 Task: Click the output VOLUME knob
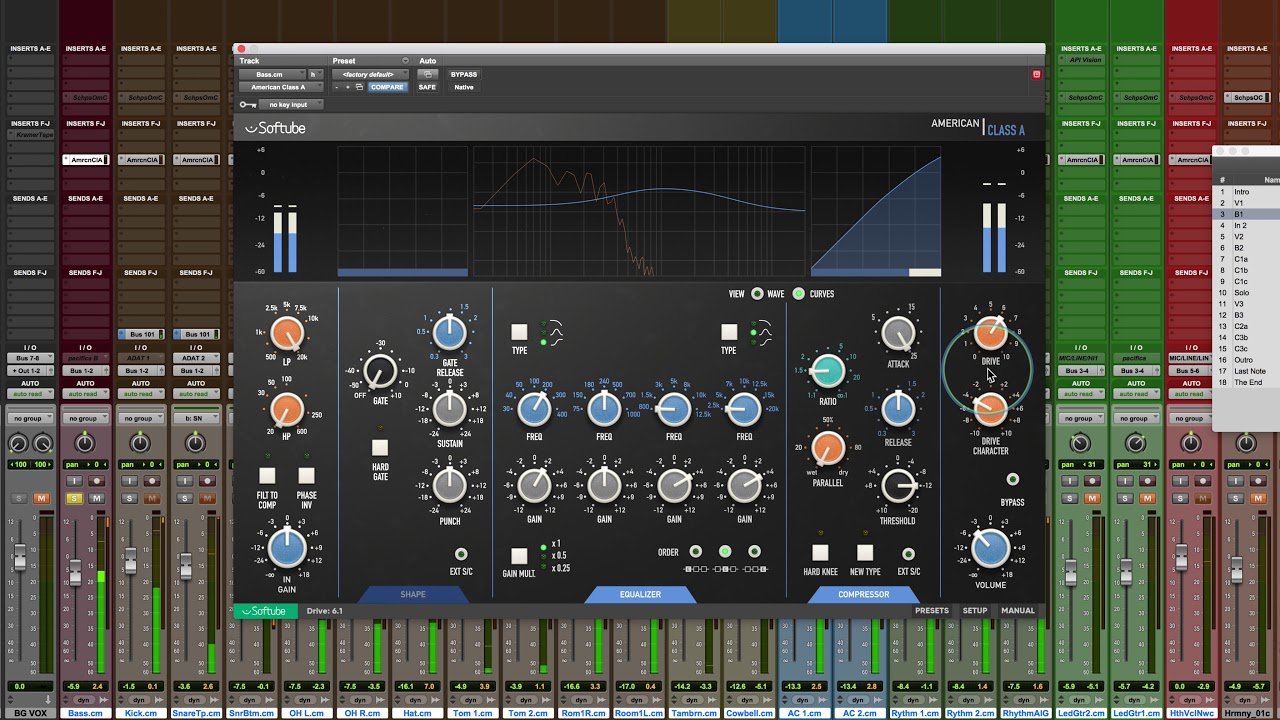pyautogui.click(x=990, y=547)
